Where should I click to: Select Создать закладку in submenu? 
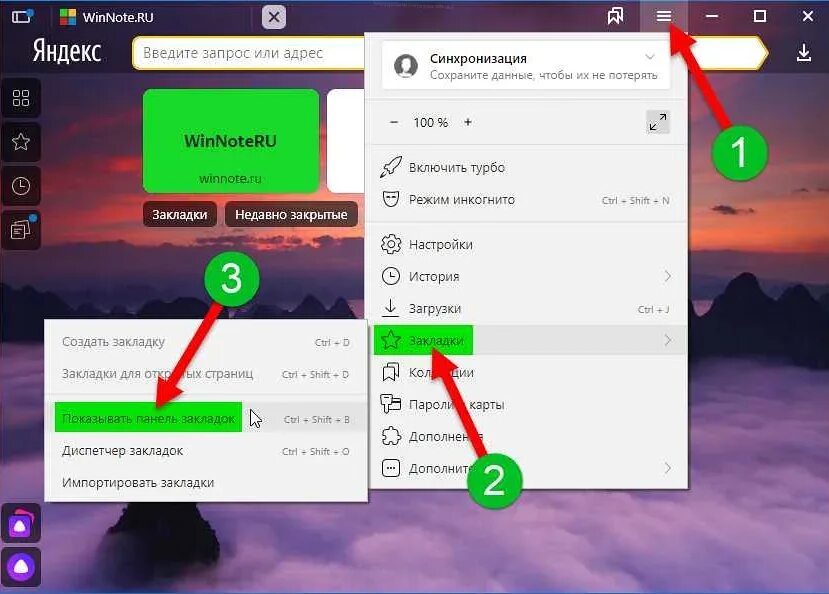point(206,342)
